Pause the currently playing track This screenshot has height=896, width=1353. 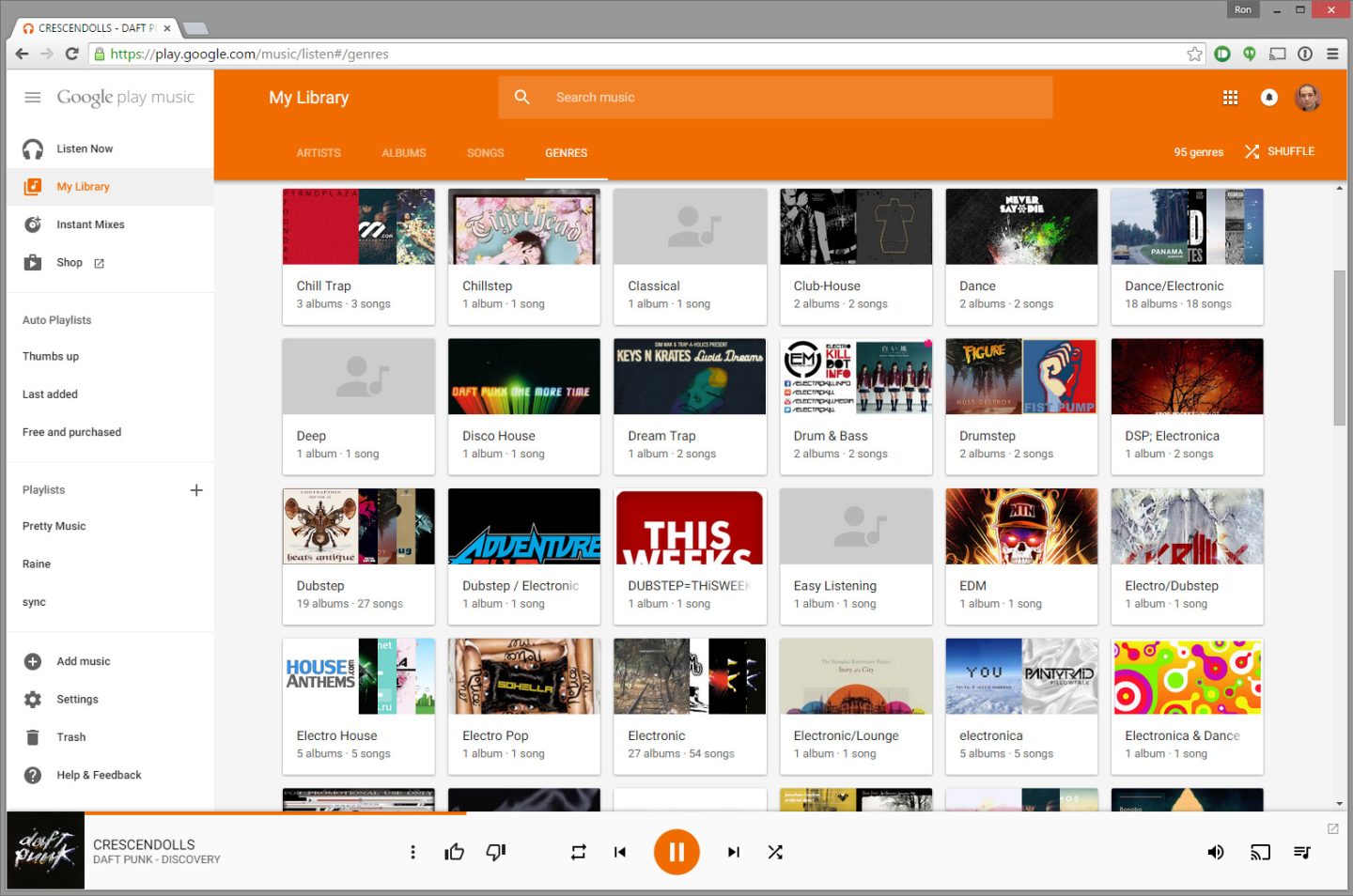[x=676, y=851]
